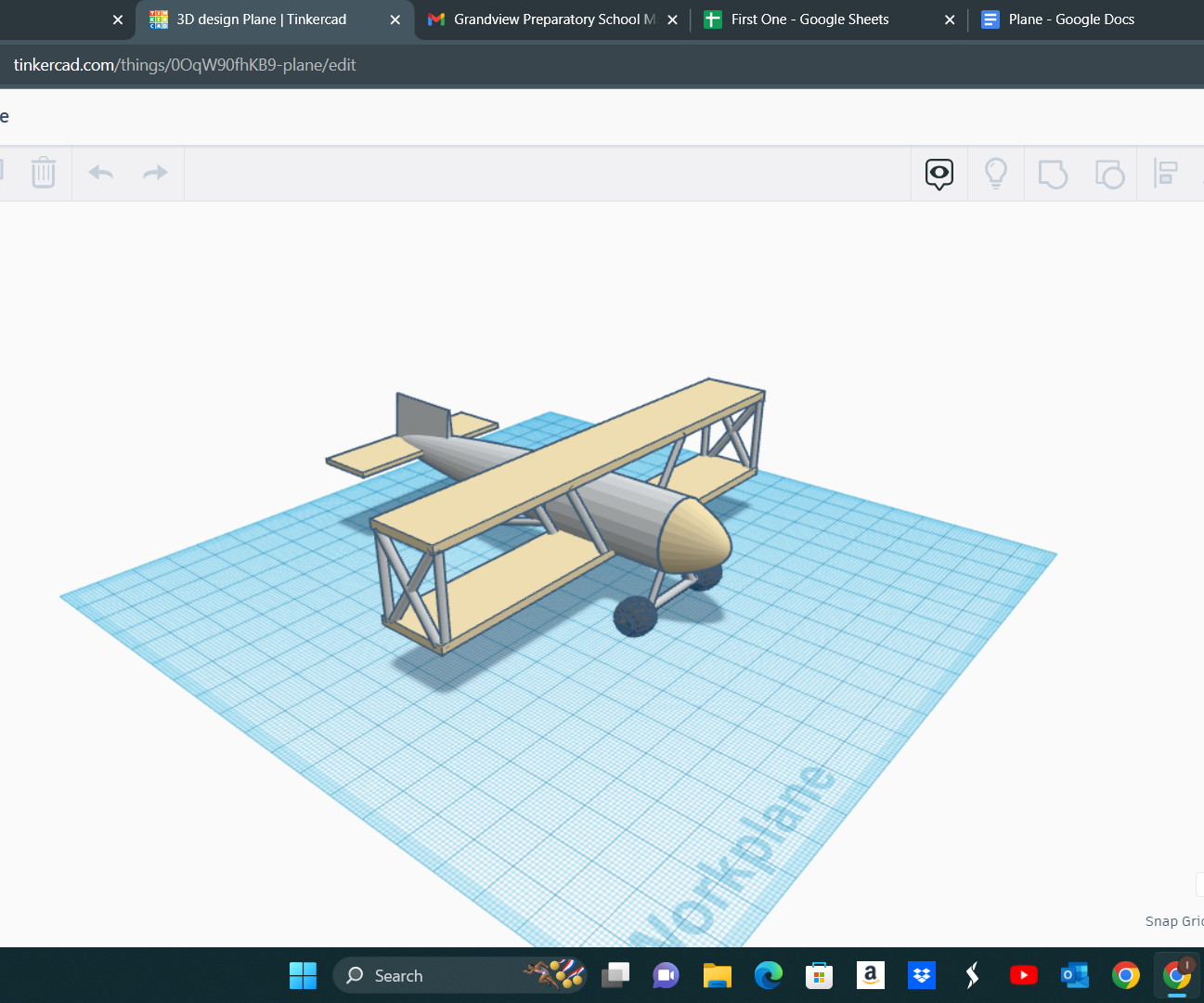This screenshot has height=1003, width=1204.
Task: Select the Ungroup tool
Action: tap(1110, 173)
